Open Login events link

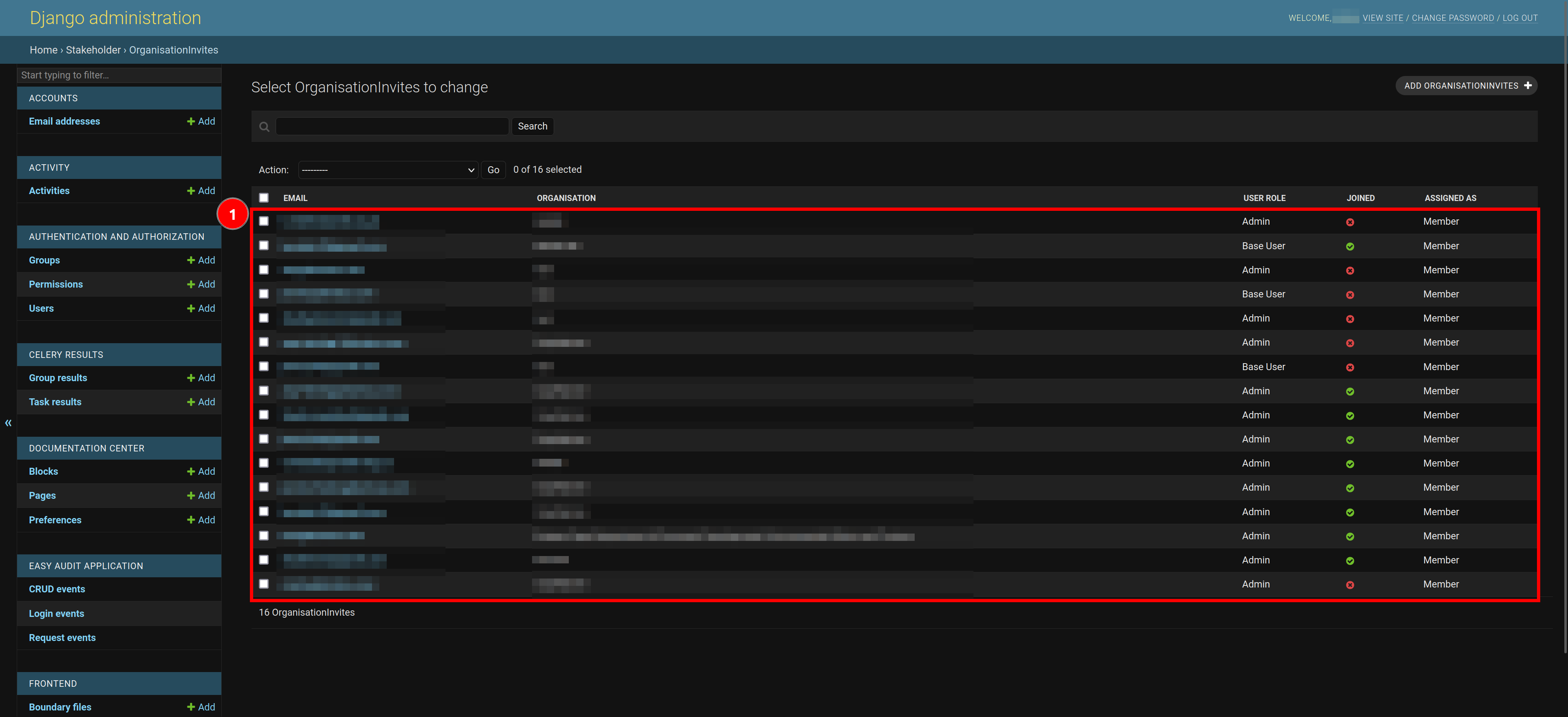(x=57, y=614)
